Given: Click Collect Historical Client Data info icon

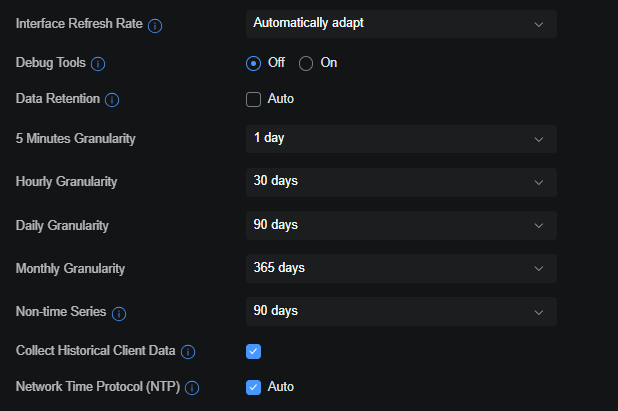Looking at the screenshot, I should tap(188, 352).
